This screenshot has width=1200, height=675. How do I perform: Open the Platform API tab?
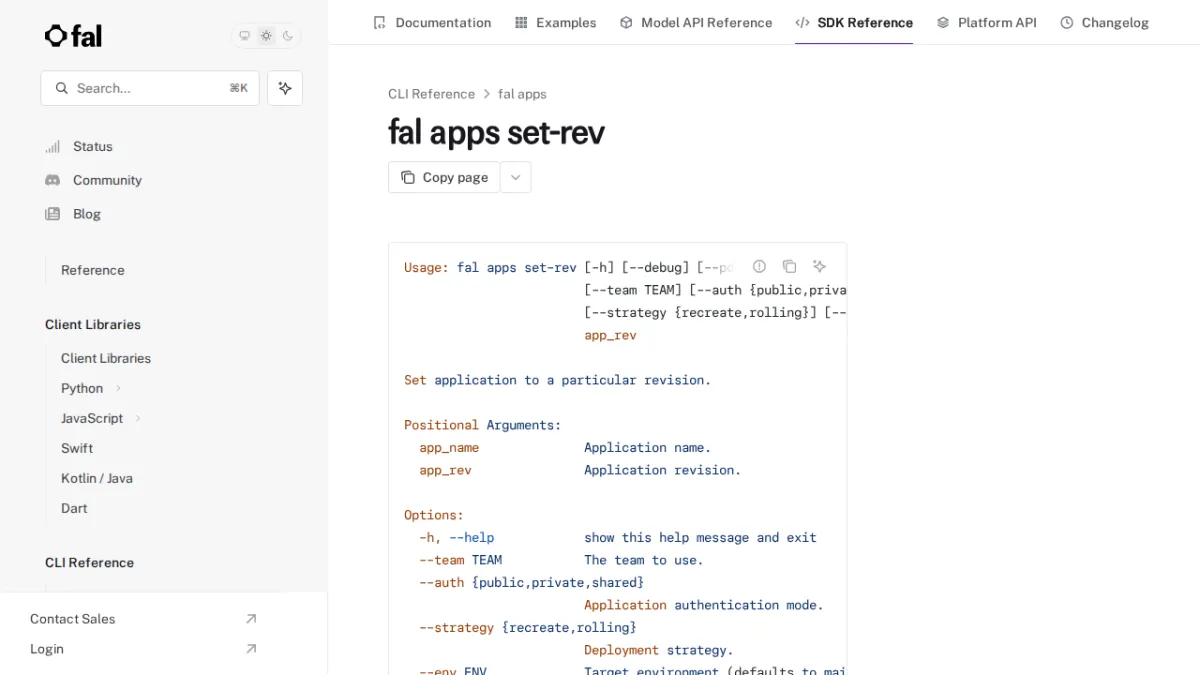coord(986,22)
